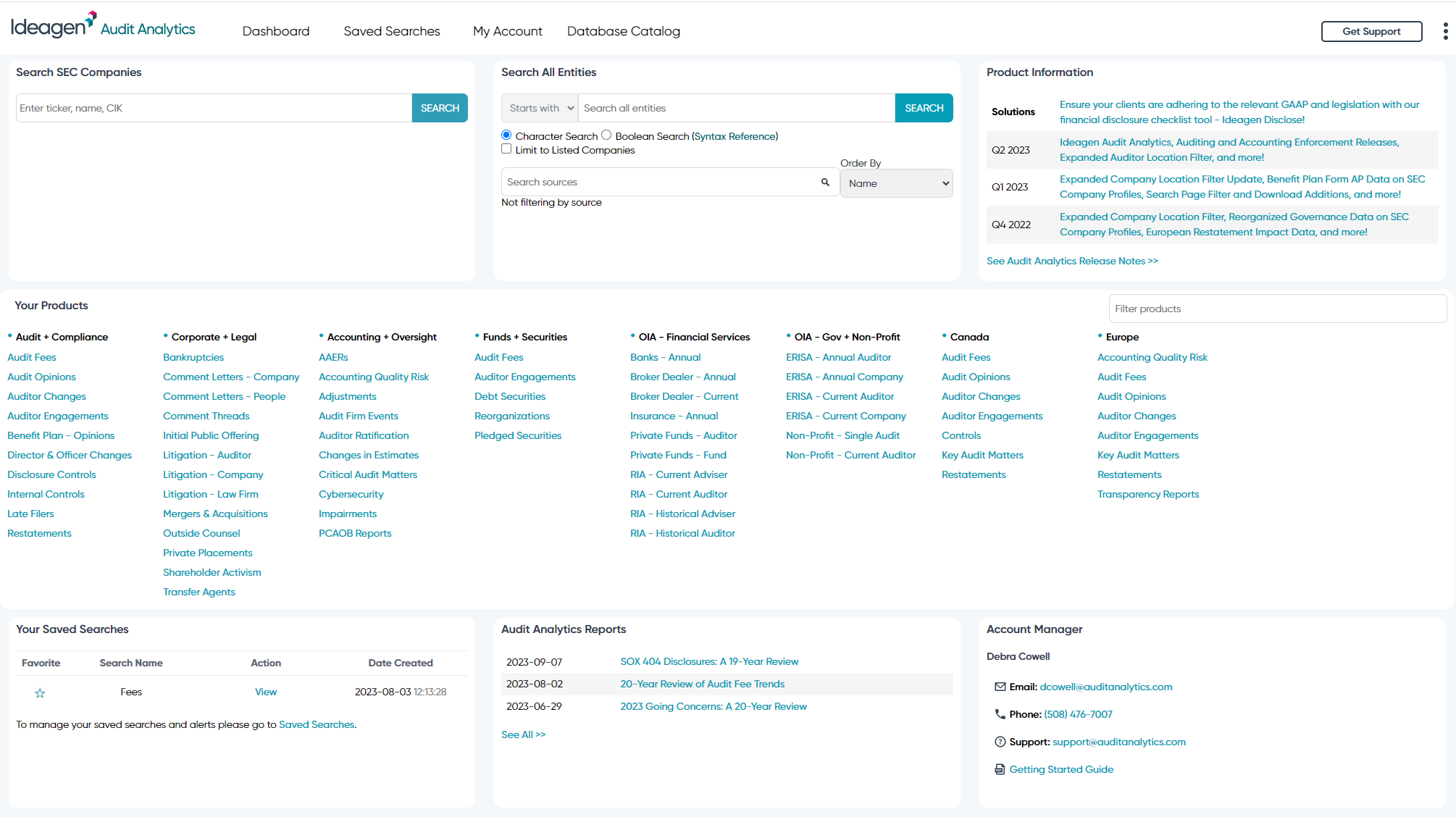1456x817 pixels.
Task: Open Director & Officer Changes link
Action: click(70, 455)
